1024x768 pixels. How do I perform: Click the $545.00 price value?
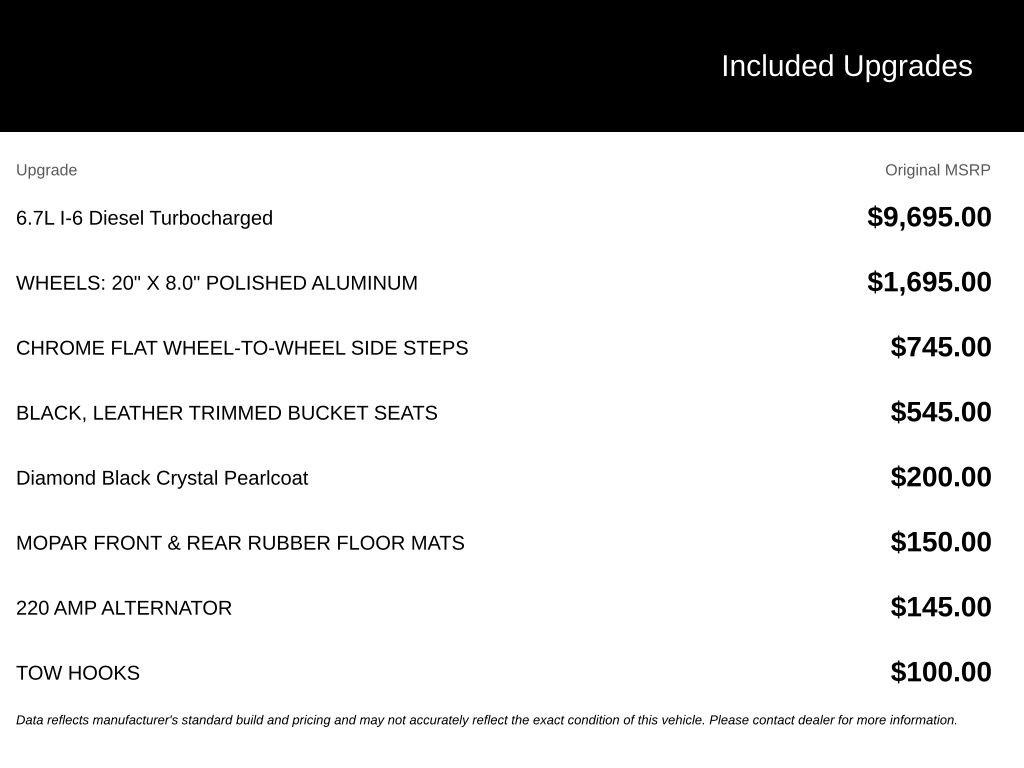tap(940, 412)
